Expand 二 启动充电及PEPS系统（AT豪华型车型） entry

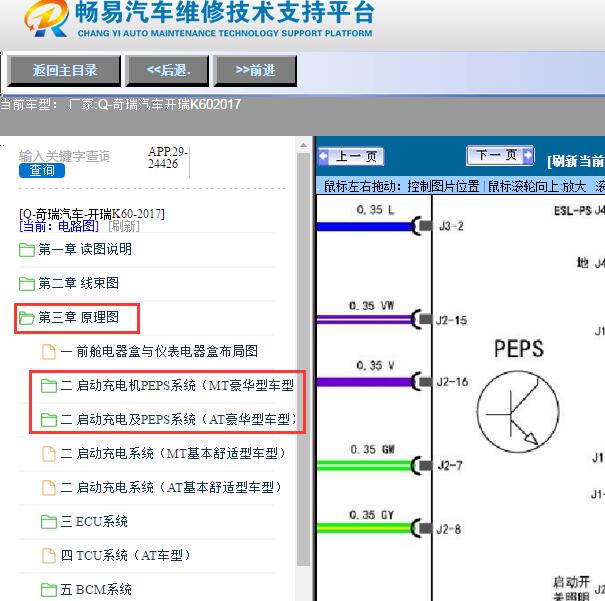(178, 419)
